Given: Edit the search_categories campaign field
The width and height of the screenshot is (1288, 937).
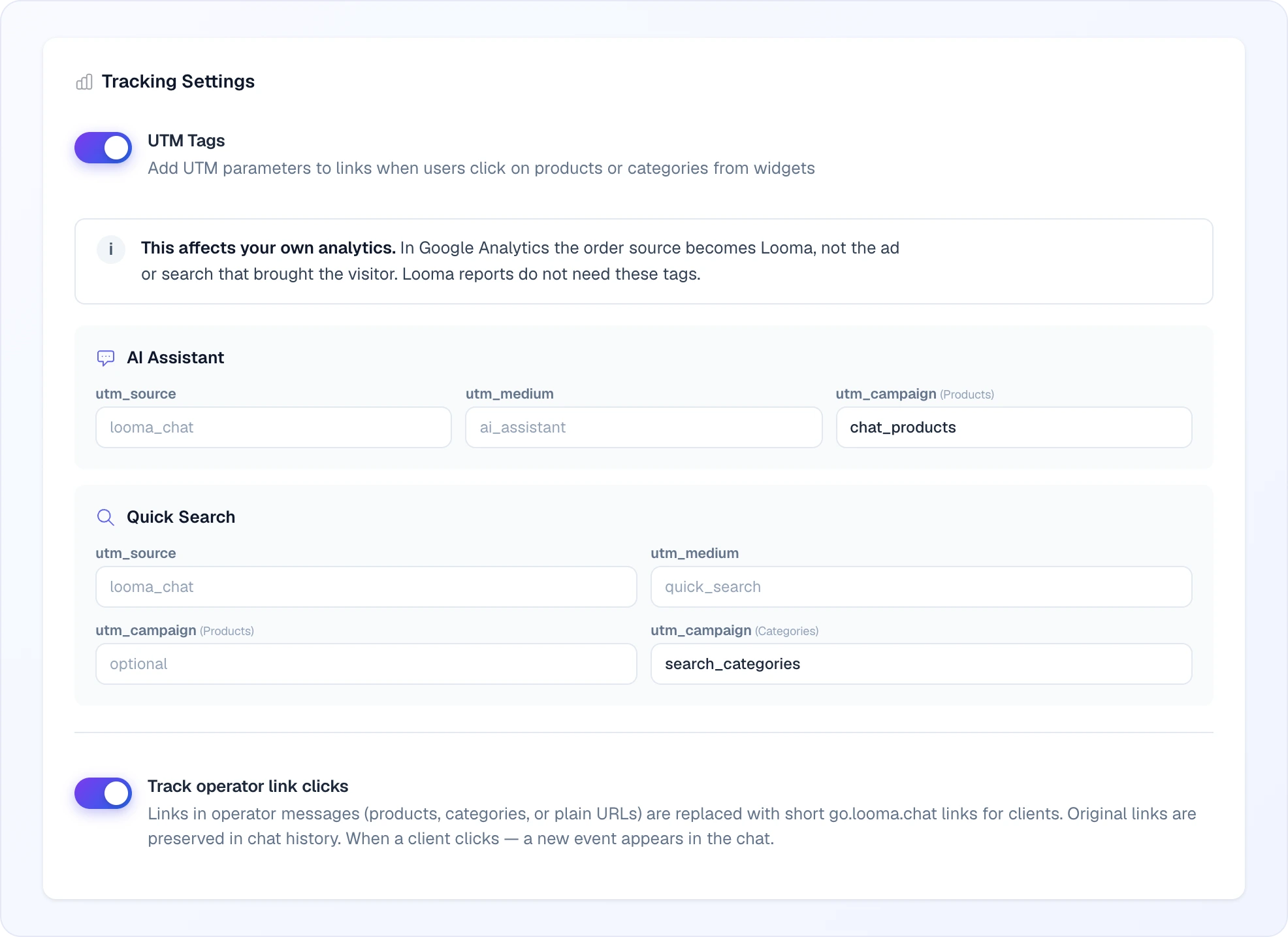Looking at the screenshot, I should pos(922,664).
